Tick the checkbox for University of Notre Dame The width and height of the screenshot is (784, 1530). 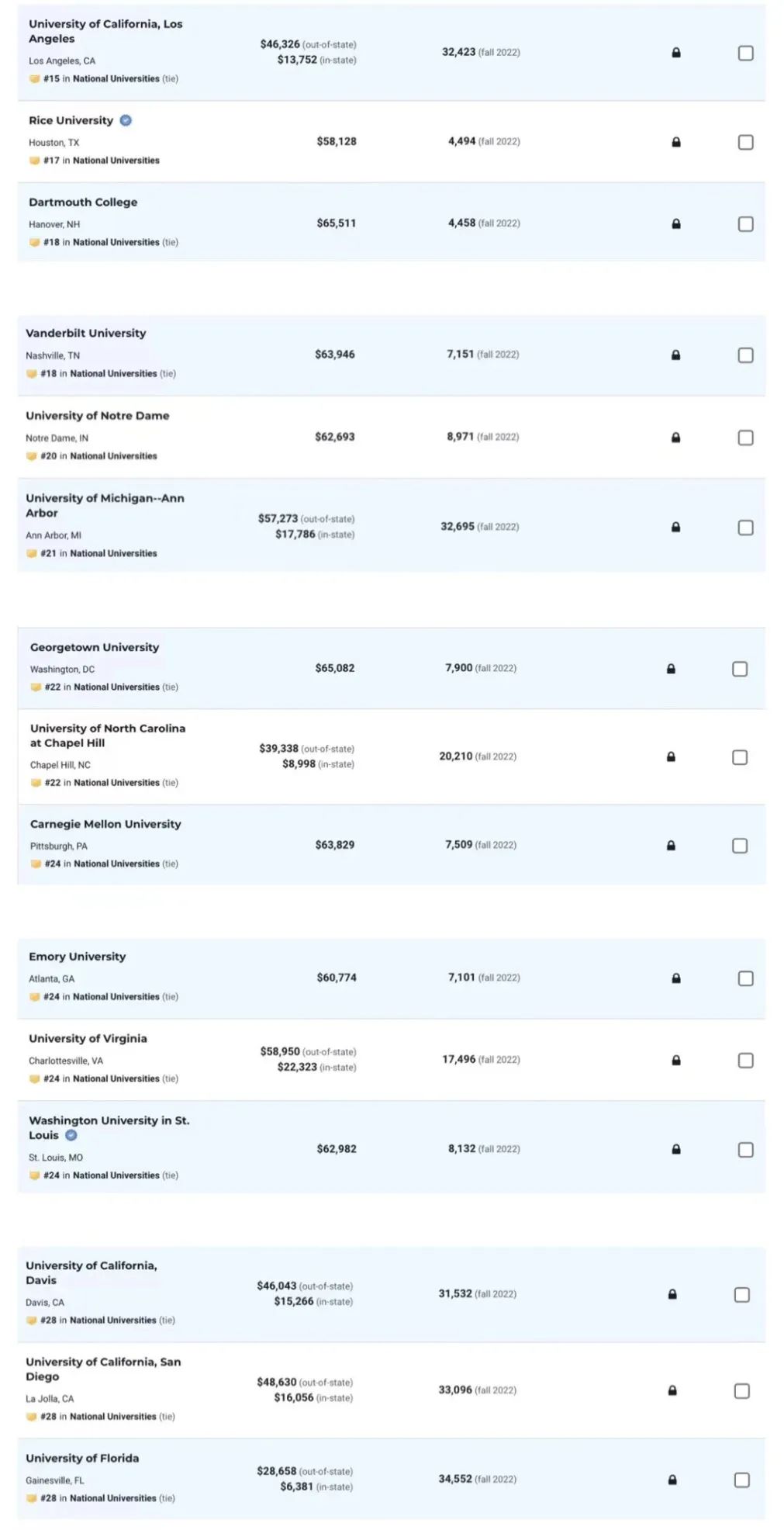(x=745, y=438)
